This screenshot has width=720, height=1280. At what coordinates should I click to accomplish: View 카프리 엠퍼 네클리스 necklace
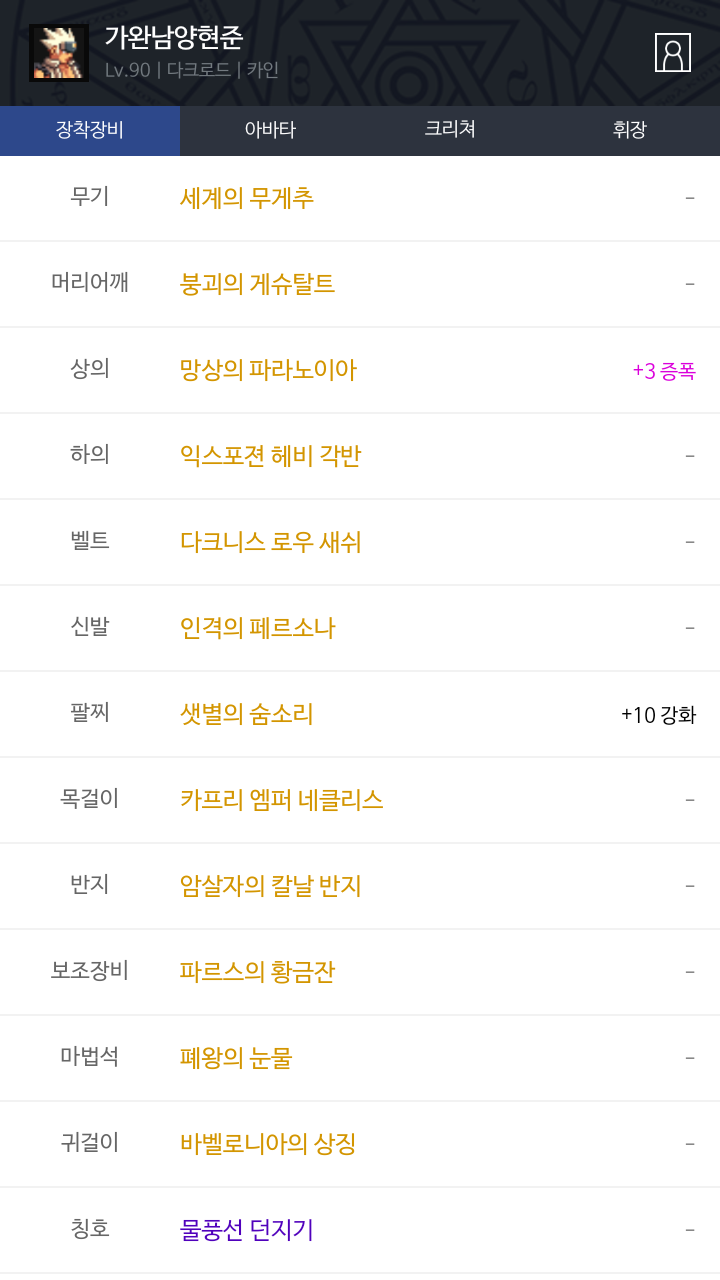(282, 800)
